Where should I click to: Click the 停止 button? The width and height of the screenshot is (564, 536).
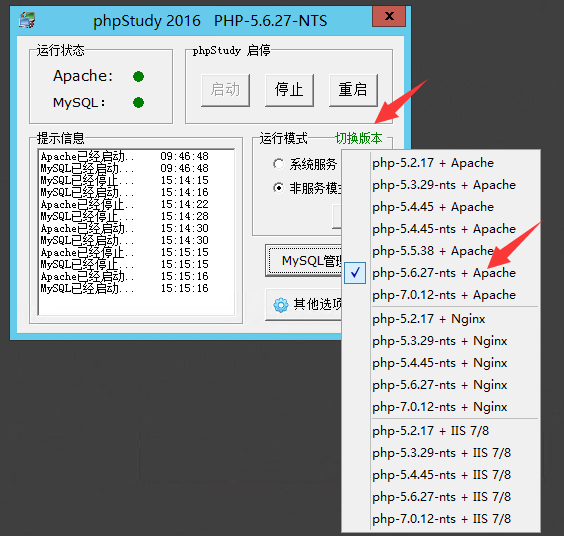(289, 90)
